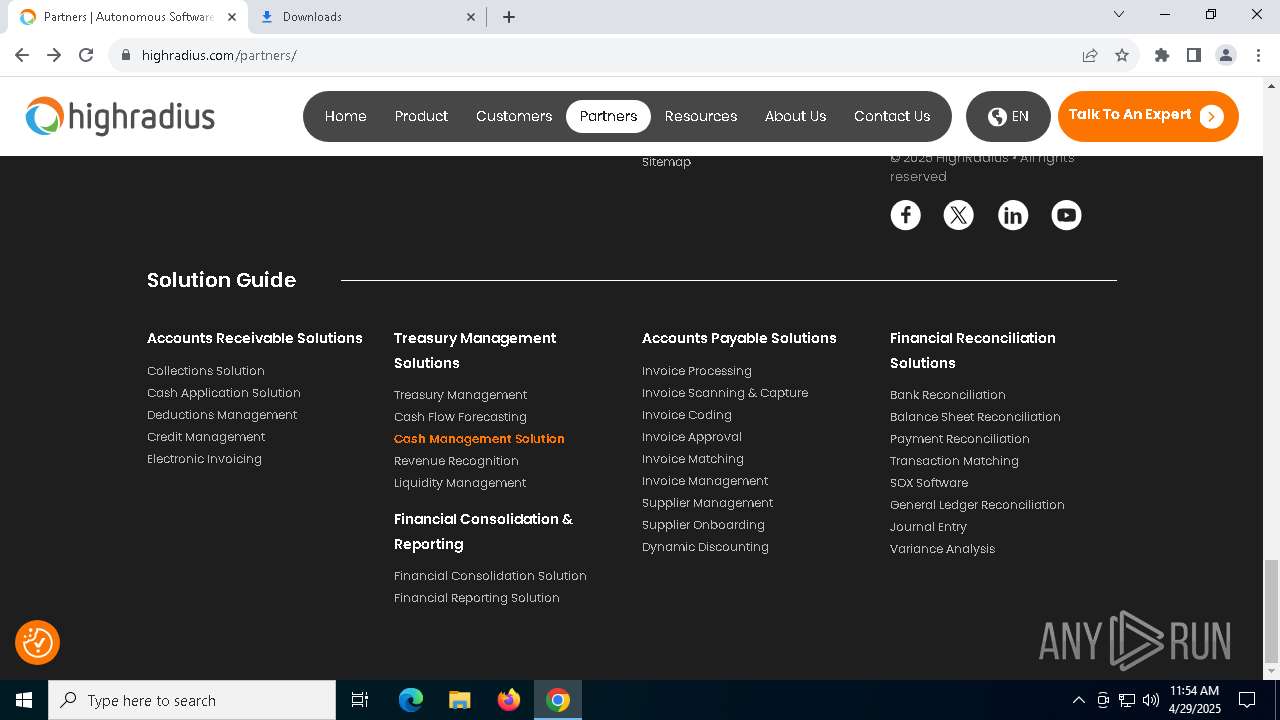Bookmark this page with the star icon
Viewport: 1280px width, 720px height.
[x=1122, y=55]
